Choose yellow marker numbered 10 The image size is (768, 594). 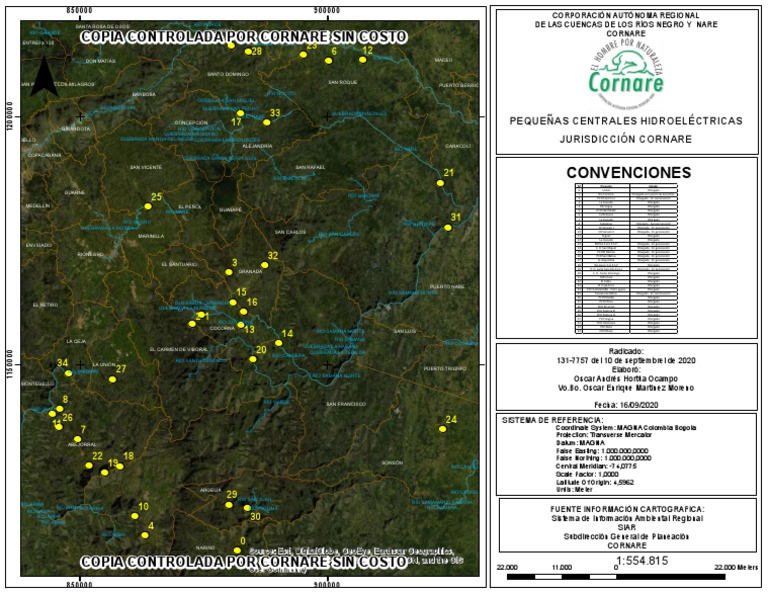135,516
